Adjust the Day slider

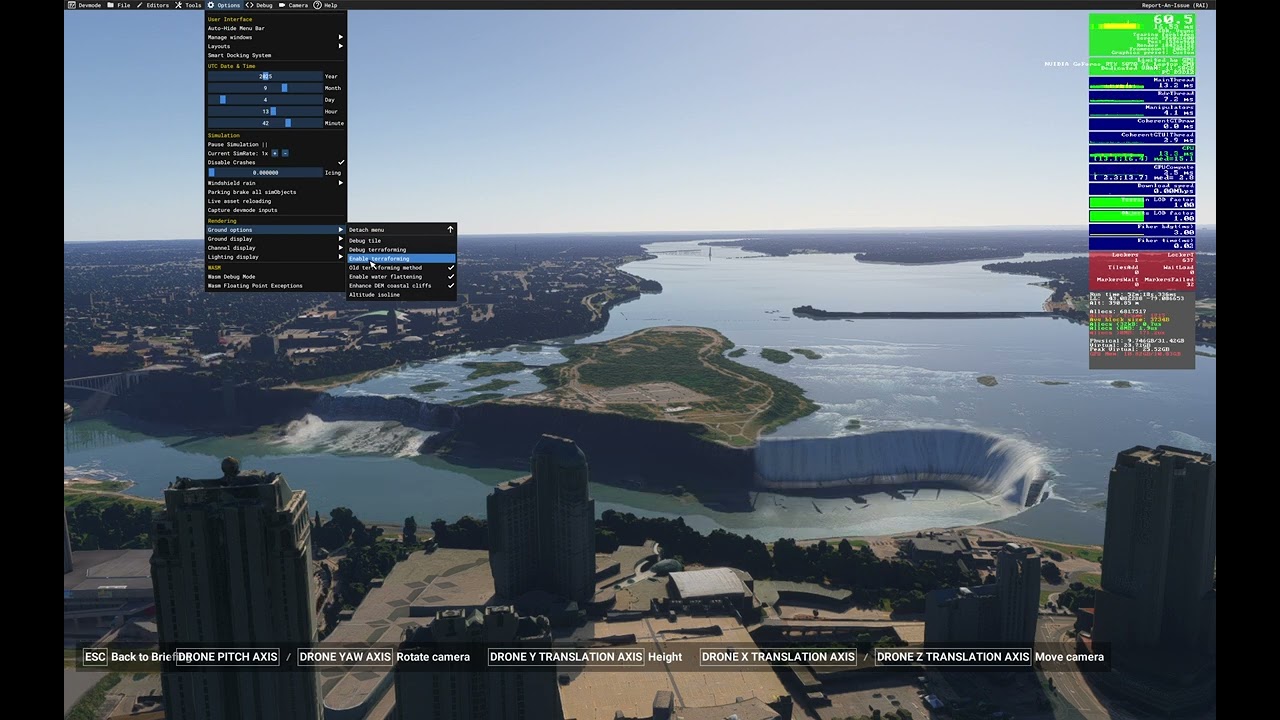click(x=265, y=100)
